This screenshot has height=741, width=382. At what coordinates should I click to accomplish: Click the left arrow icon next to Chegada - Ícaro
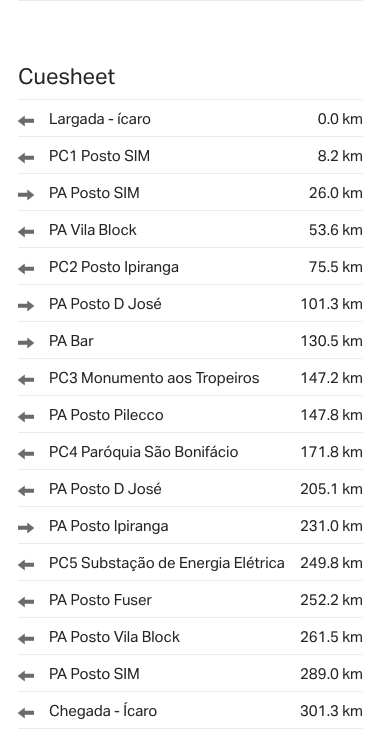click(26, 713)
